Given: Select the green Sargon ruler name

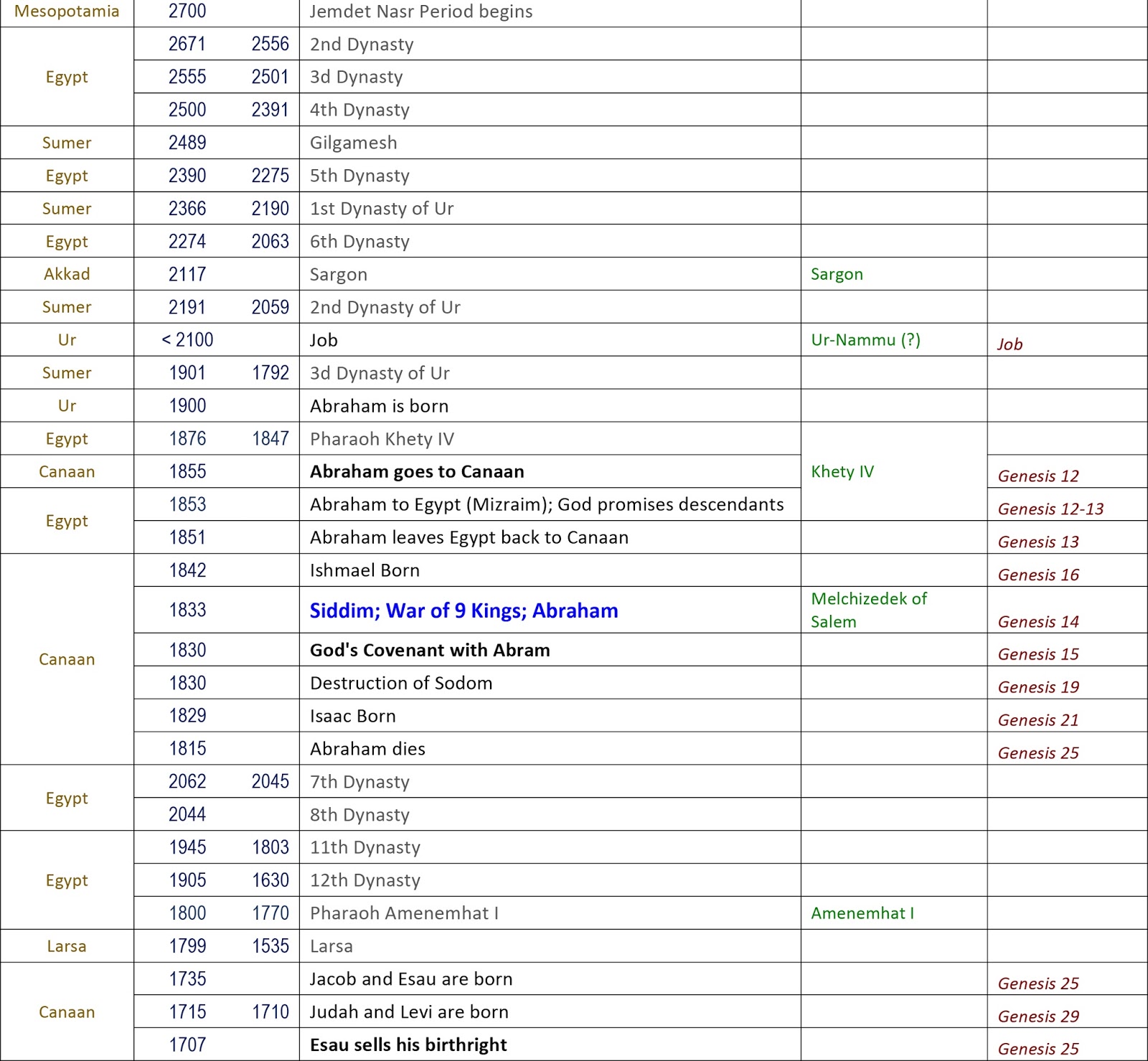Looking at the screenshot, I should [837, 274].
